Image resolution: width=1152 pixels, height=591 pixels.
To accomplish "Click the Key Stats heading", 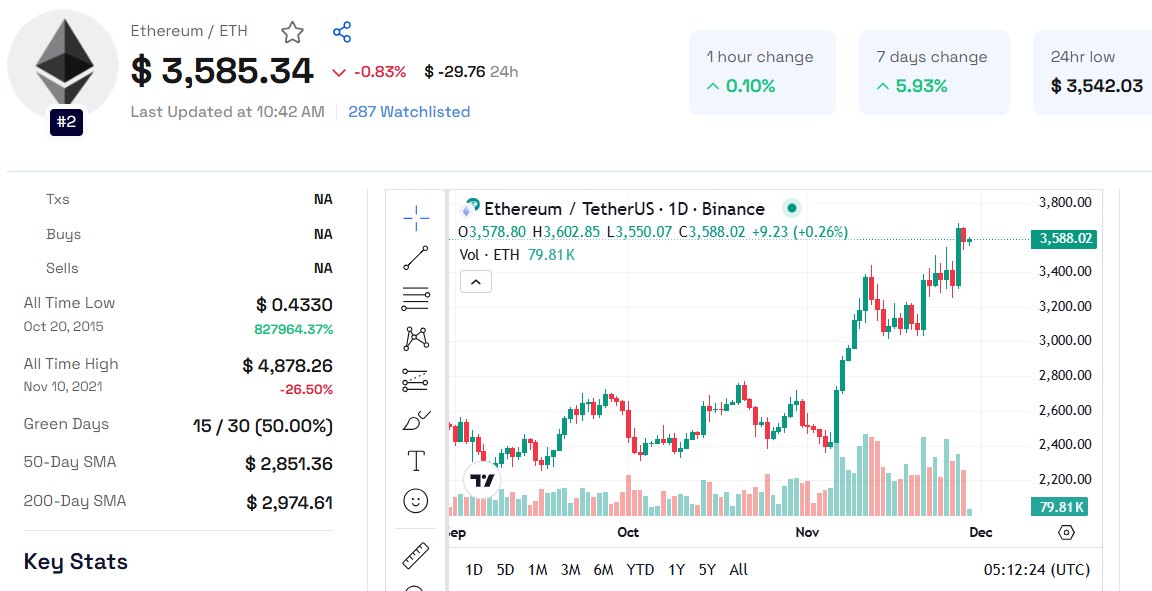I will [76, 562].
